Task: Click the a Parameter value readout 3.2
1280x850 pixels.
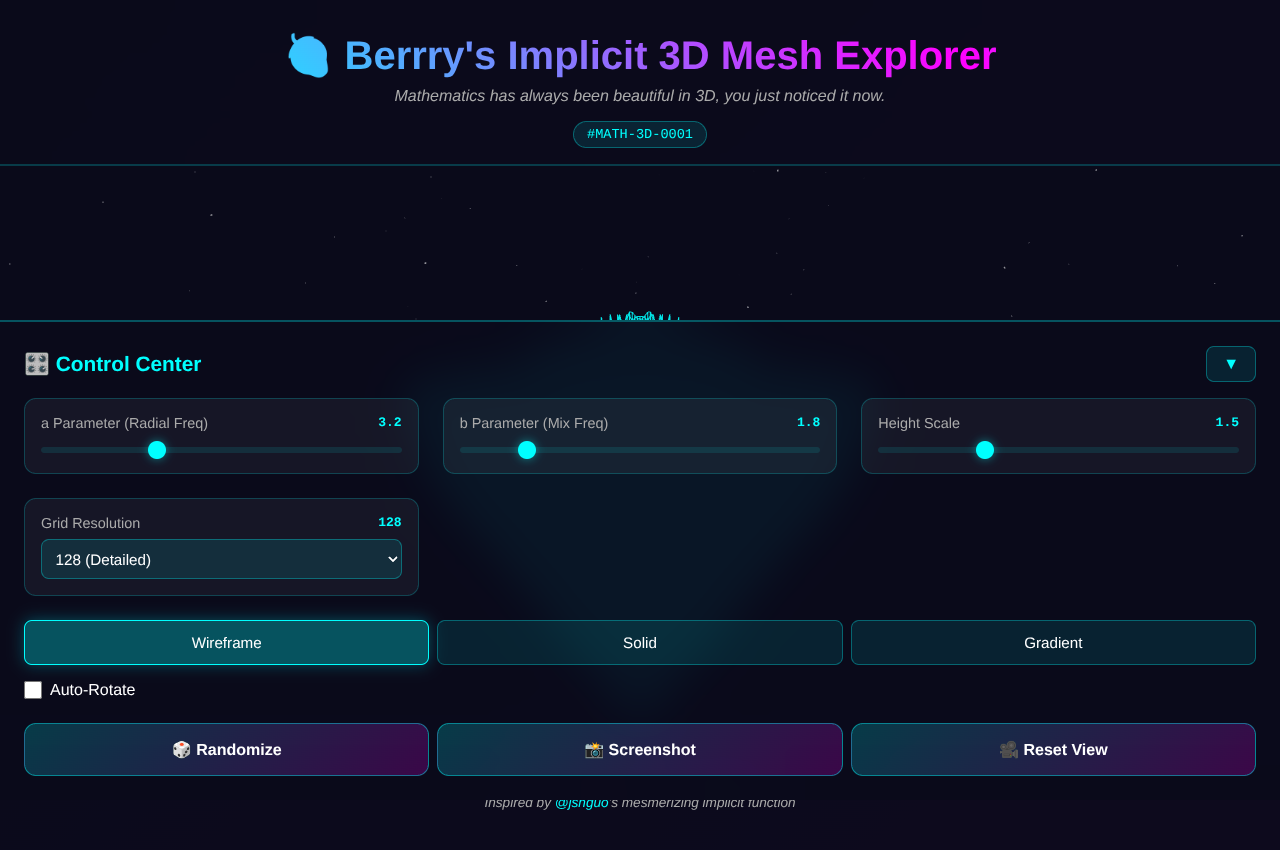Action: (390, 422)
